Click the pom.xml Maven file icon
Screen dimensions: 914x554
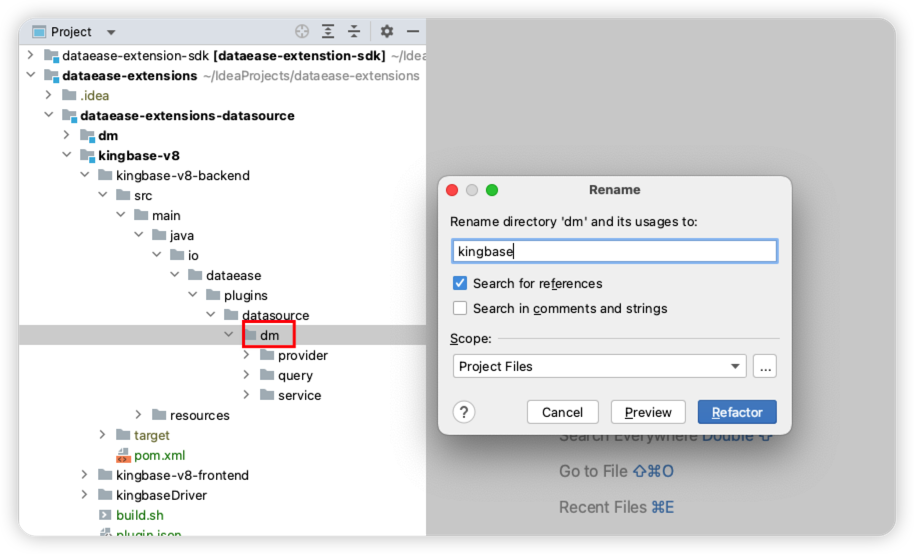[123, 455]
